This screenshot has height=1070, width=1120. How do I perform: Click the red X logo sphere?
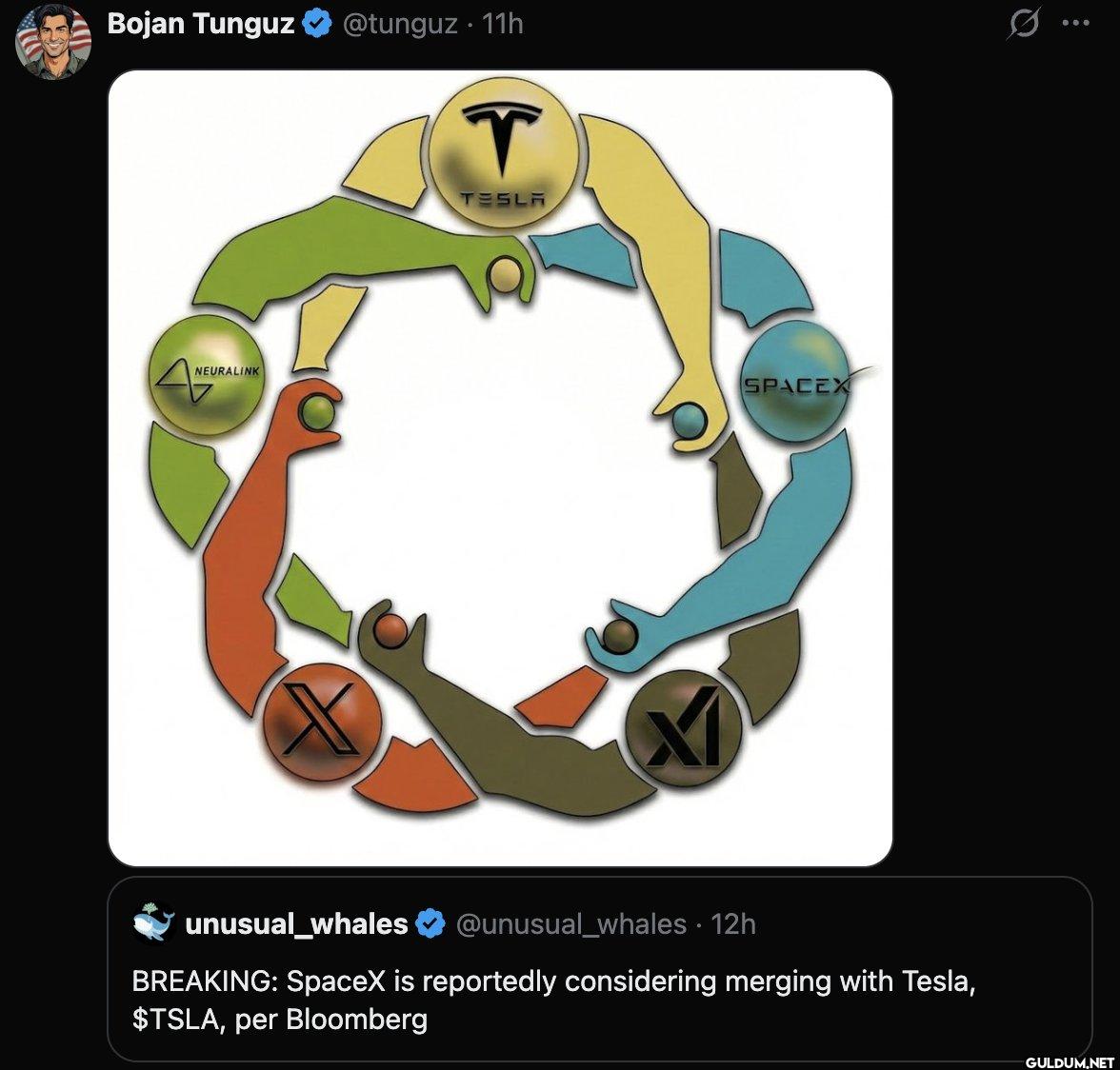322,721
